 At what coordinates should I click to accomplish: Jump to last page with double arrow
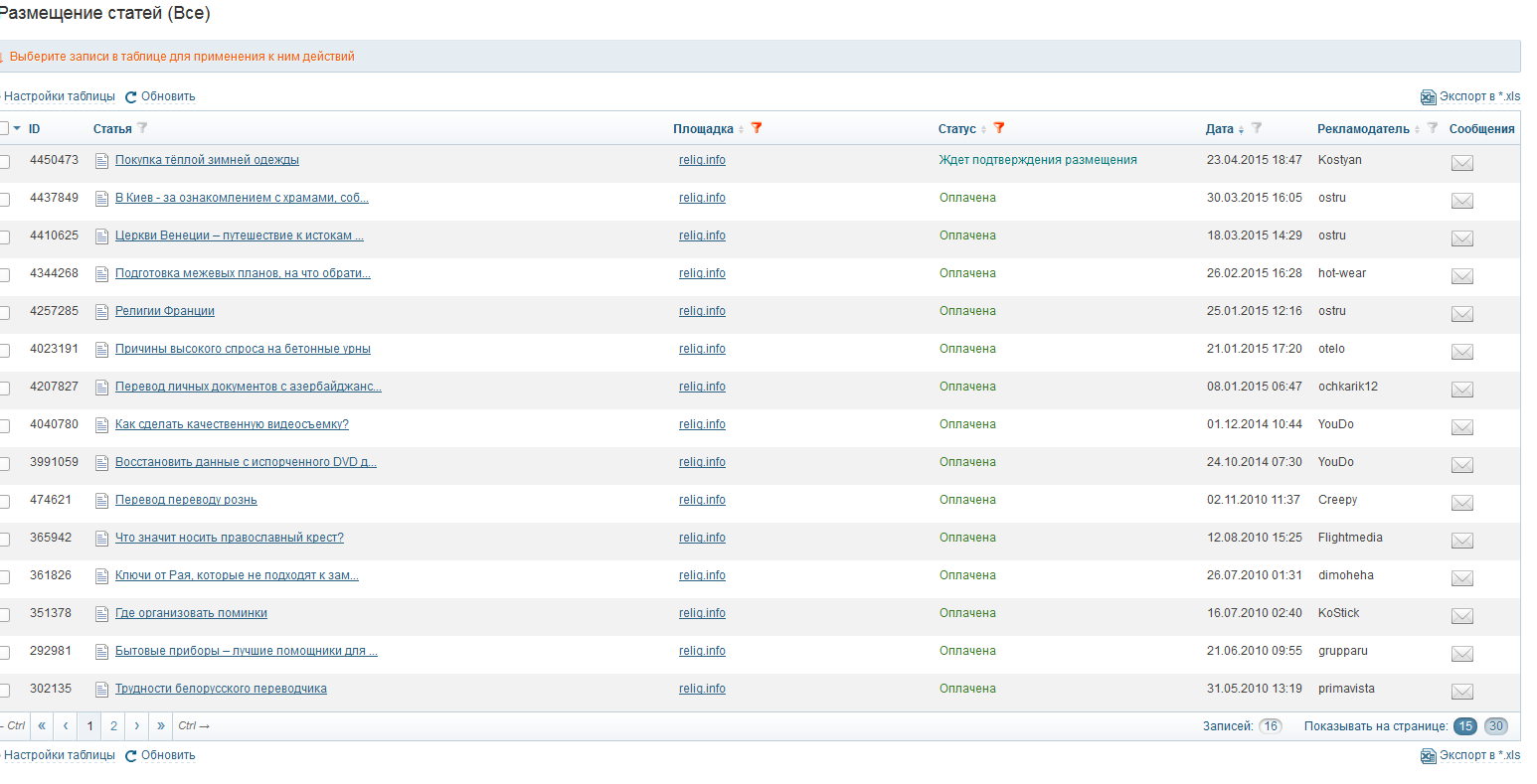click(161, 726)
